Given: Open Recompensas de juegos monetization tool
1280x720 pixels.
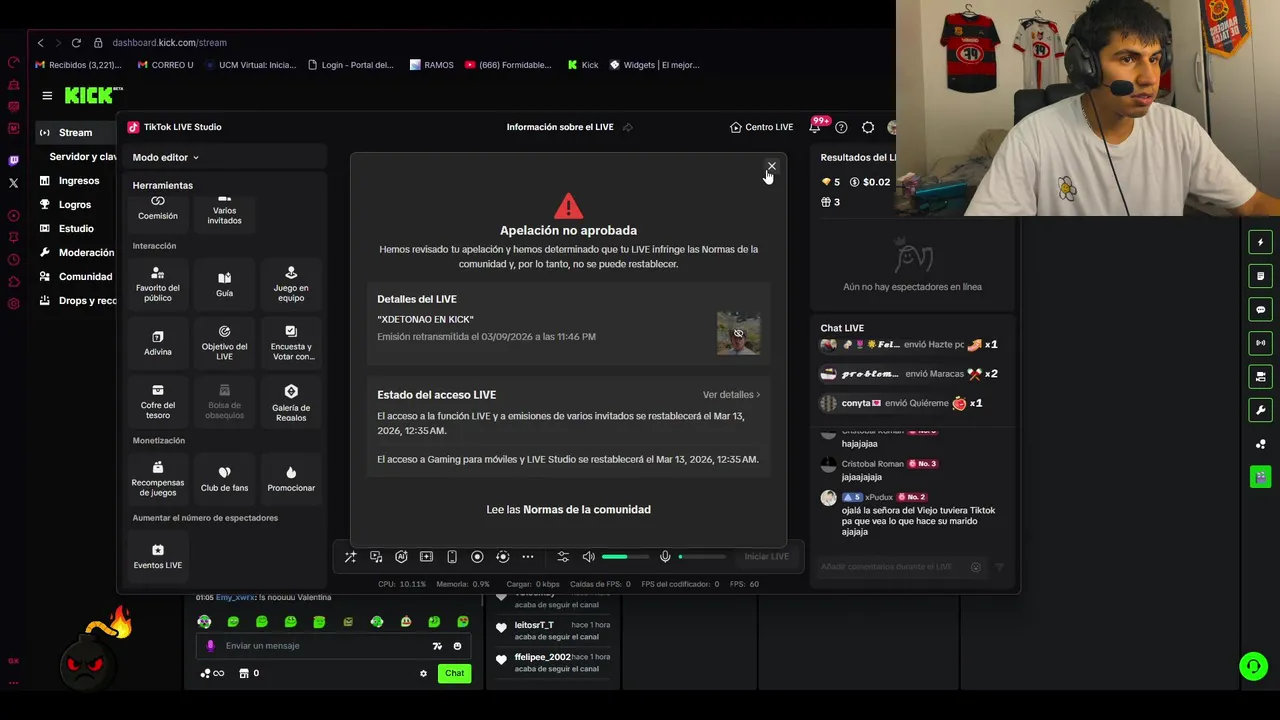Looking at the screenshot, I should (x=158, y=478).
